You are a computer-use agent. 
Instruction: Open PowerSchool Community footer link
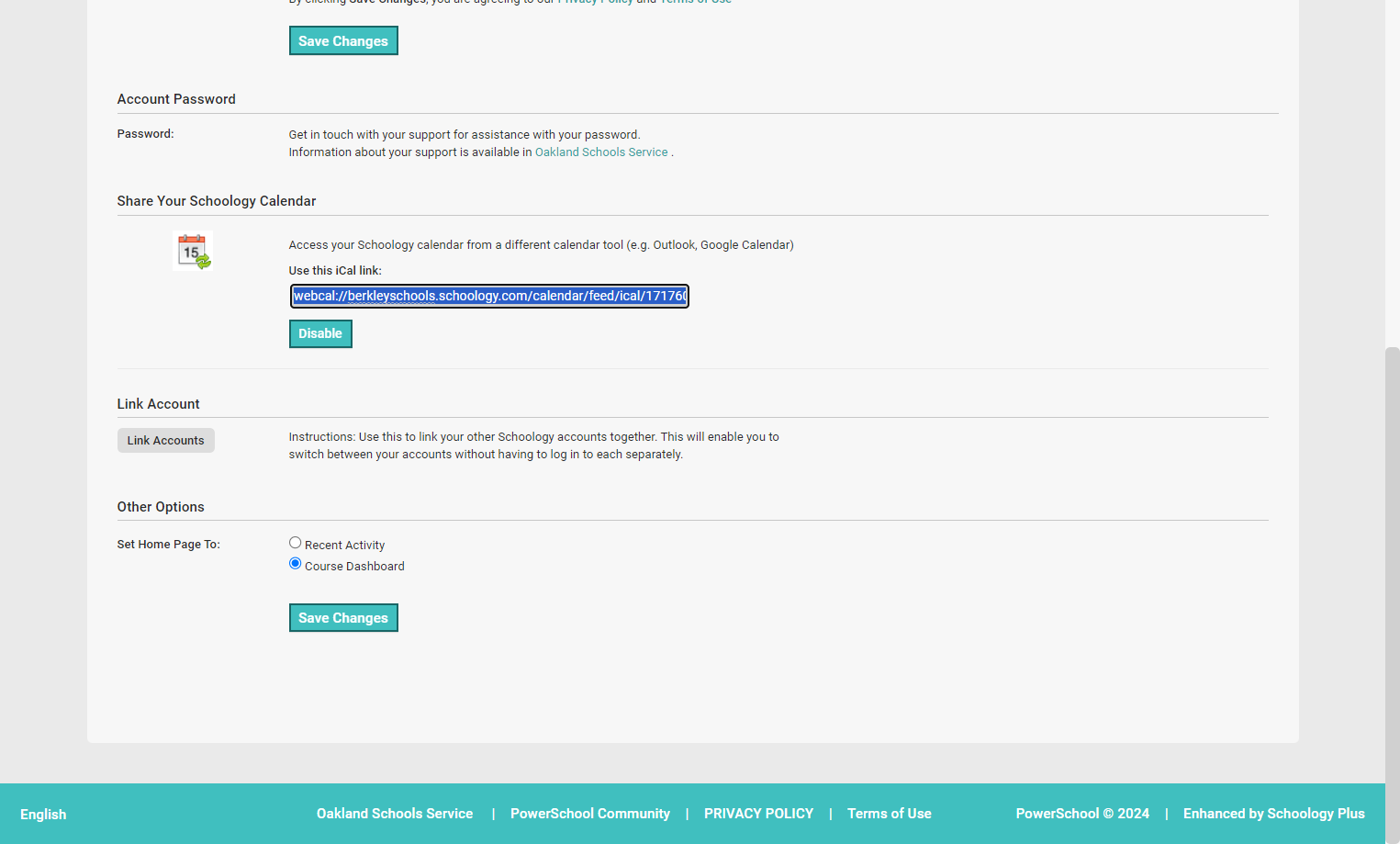pos(590,814)
